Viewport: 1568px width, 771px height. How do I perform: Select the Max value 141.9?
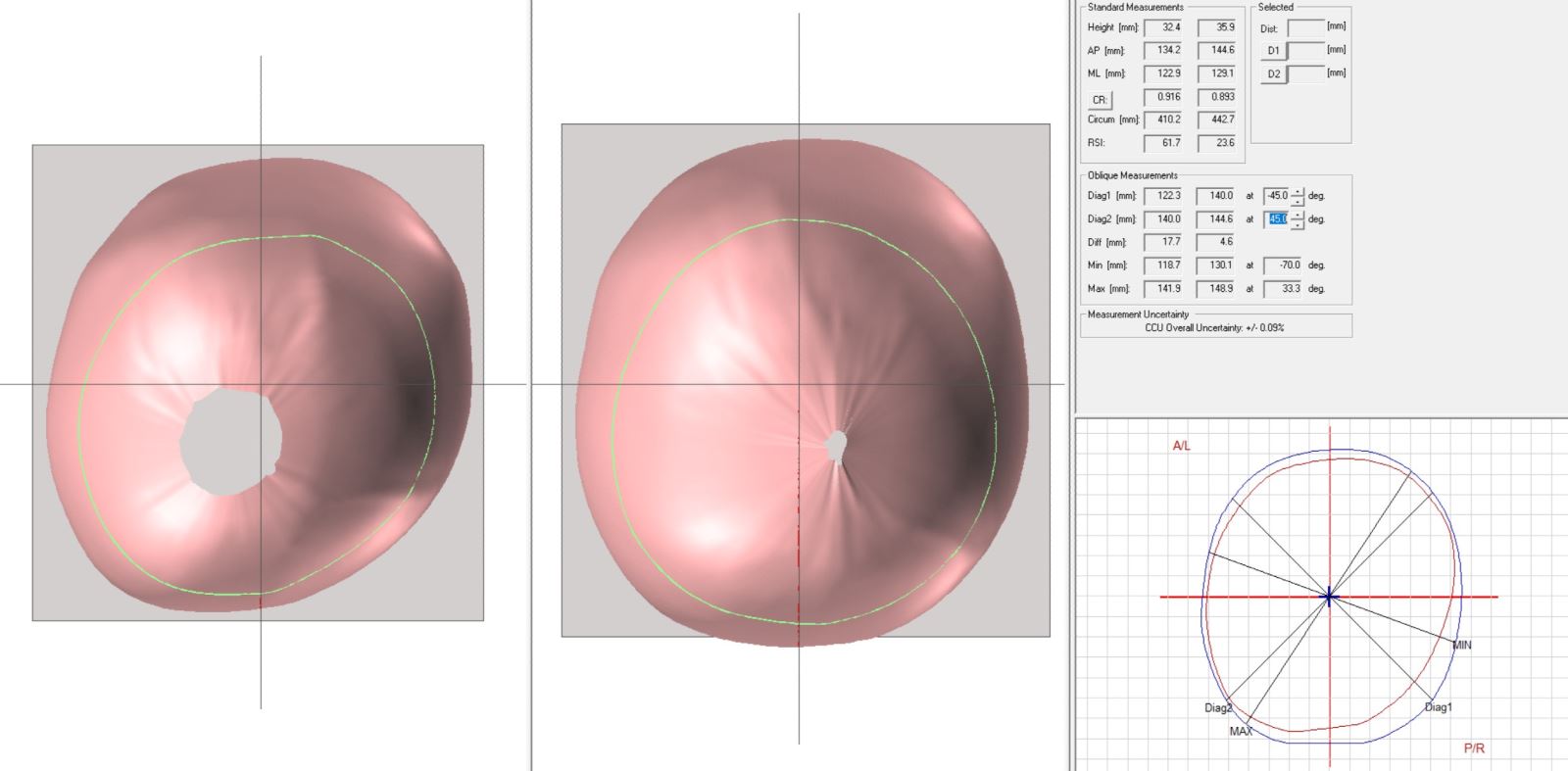point(1163,289)
